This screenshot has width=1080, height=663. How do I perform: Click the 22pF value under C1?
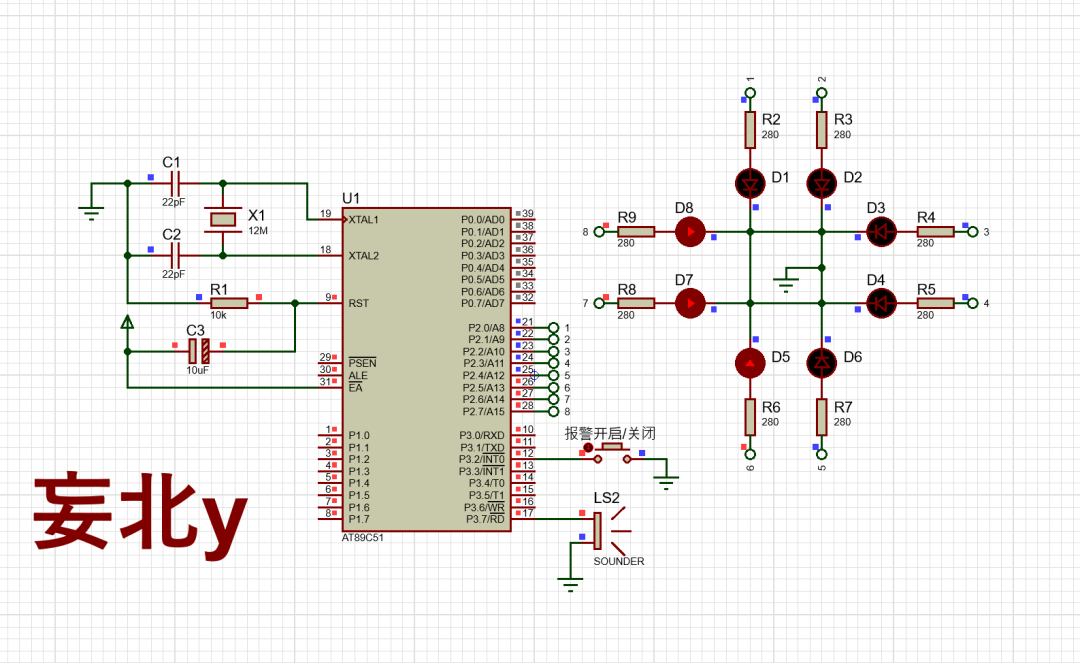174,202
